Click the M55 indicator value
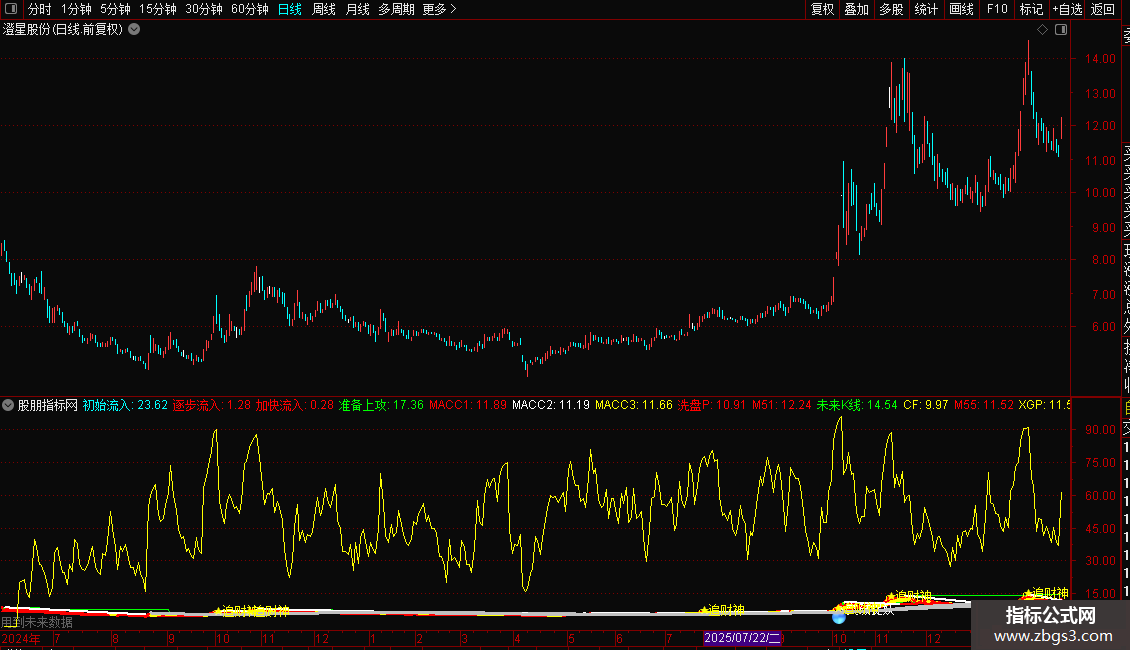 coord(984,405)
